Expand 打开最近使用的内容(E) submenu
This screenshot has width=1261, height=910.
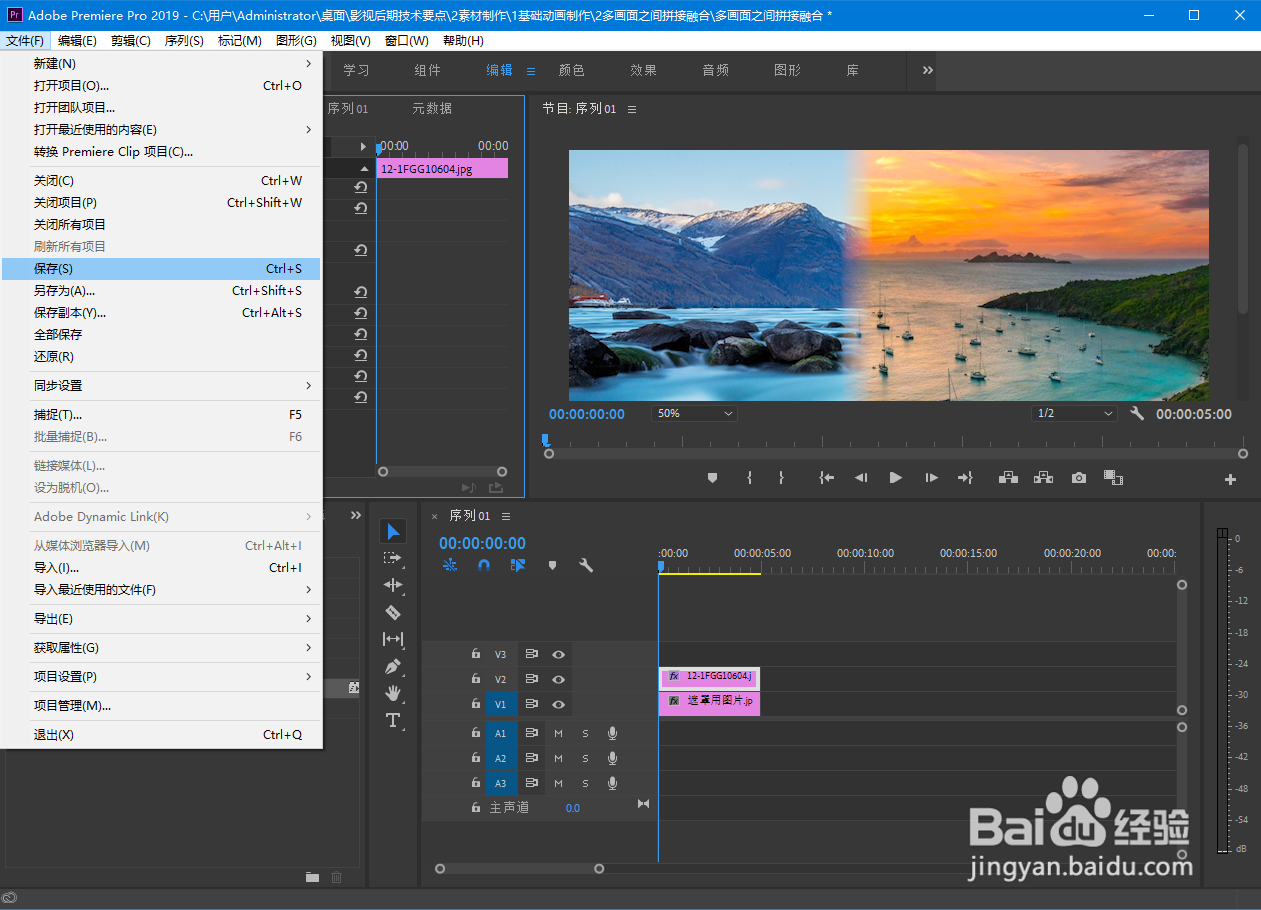[x=161, y=129]
